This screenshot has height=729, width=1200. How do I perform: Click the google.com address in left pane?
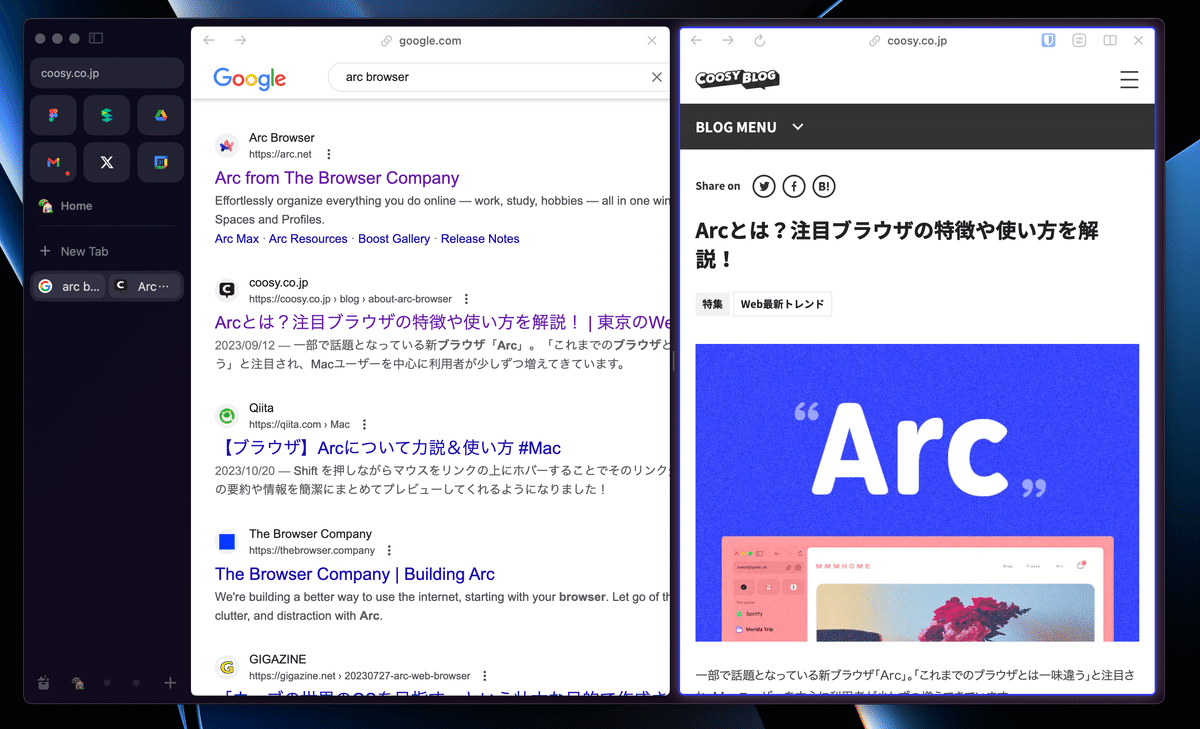pyautogui.click(x=421, y=41)
